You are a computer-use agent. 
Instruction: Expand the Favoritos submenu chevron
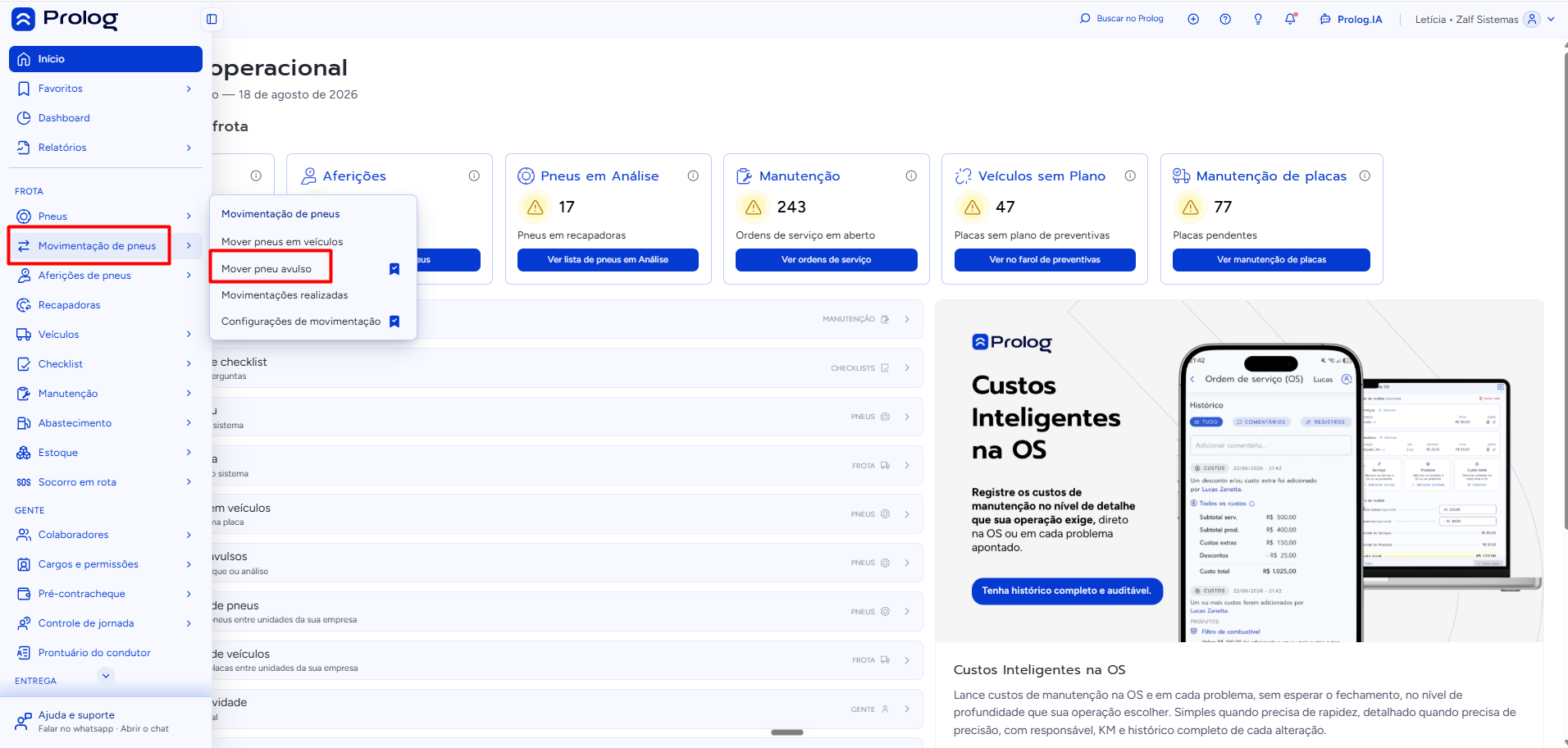point(189,89)
